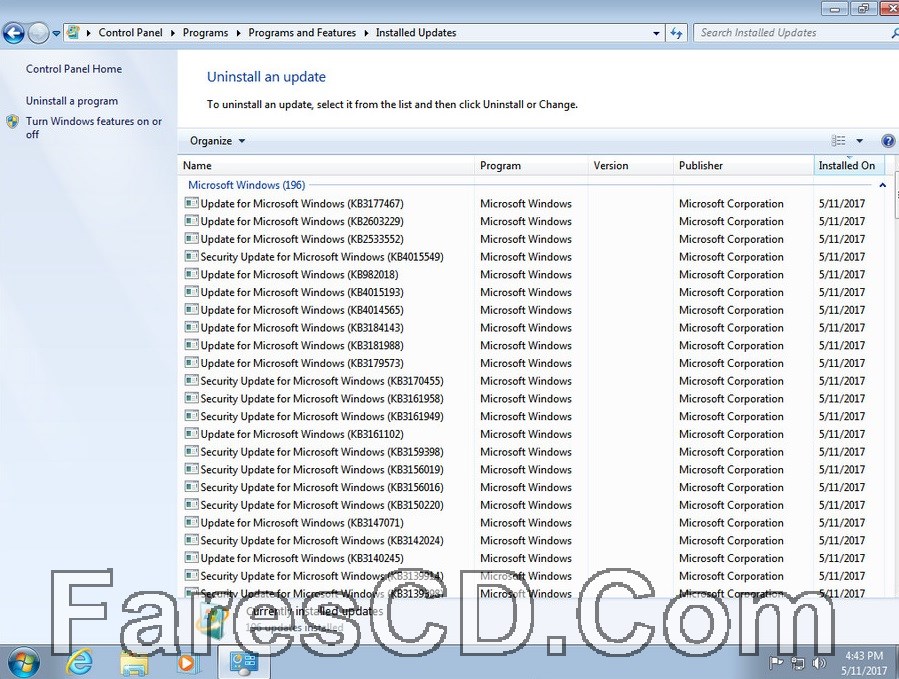Open Help with the question mark icon

tap(888, 141)
